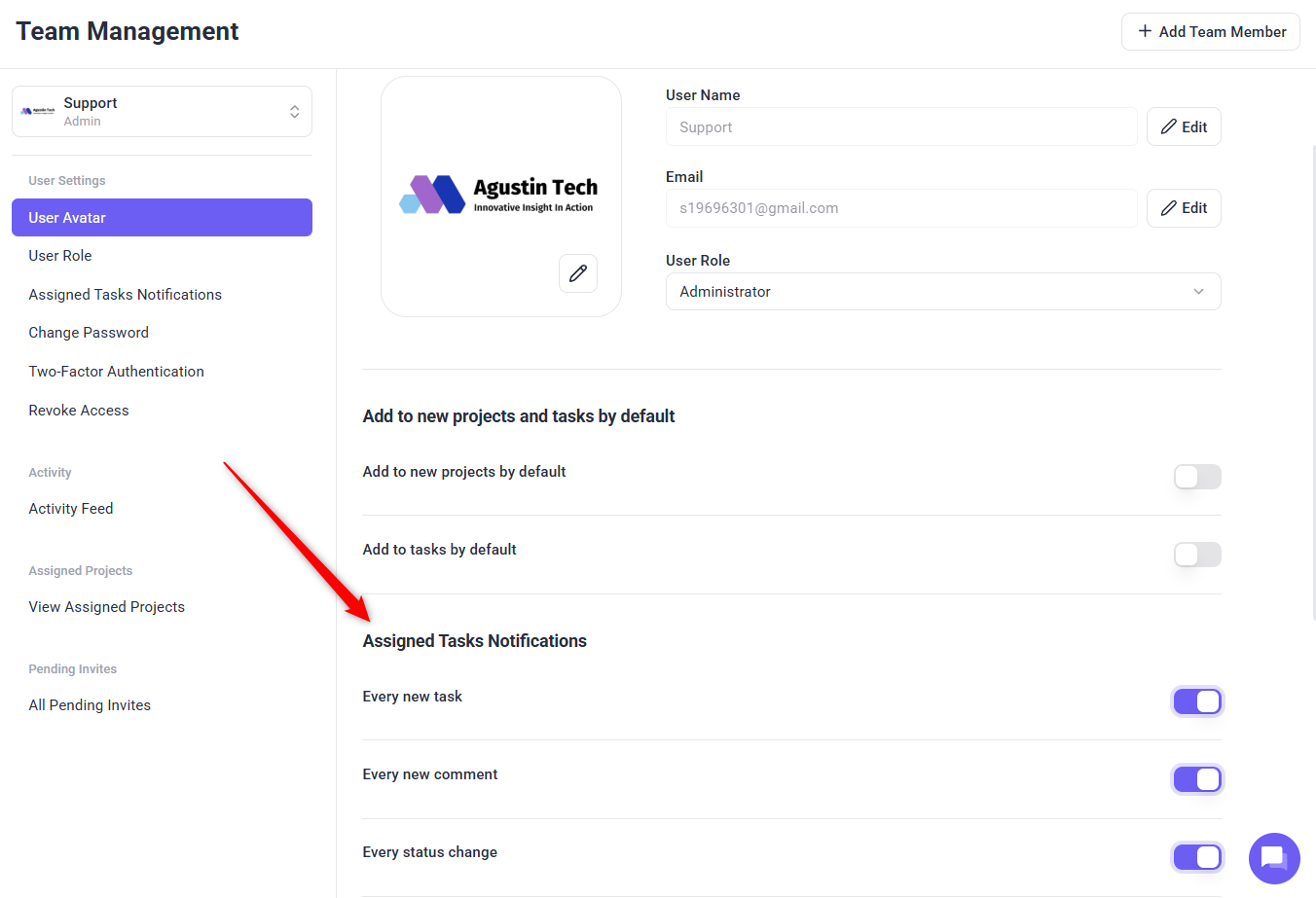Click the pencil icon on the avatar image
This screenshot has height=898, width=1316.
(x=578, y=273)
